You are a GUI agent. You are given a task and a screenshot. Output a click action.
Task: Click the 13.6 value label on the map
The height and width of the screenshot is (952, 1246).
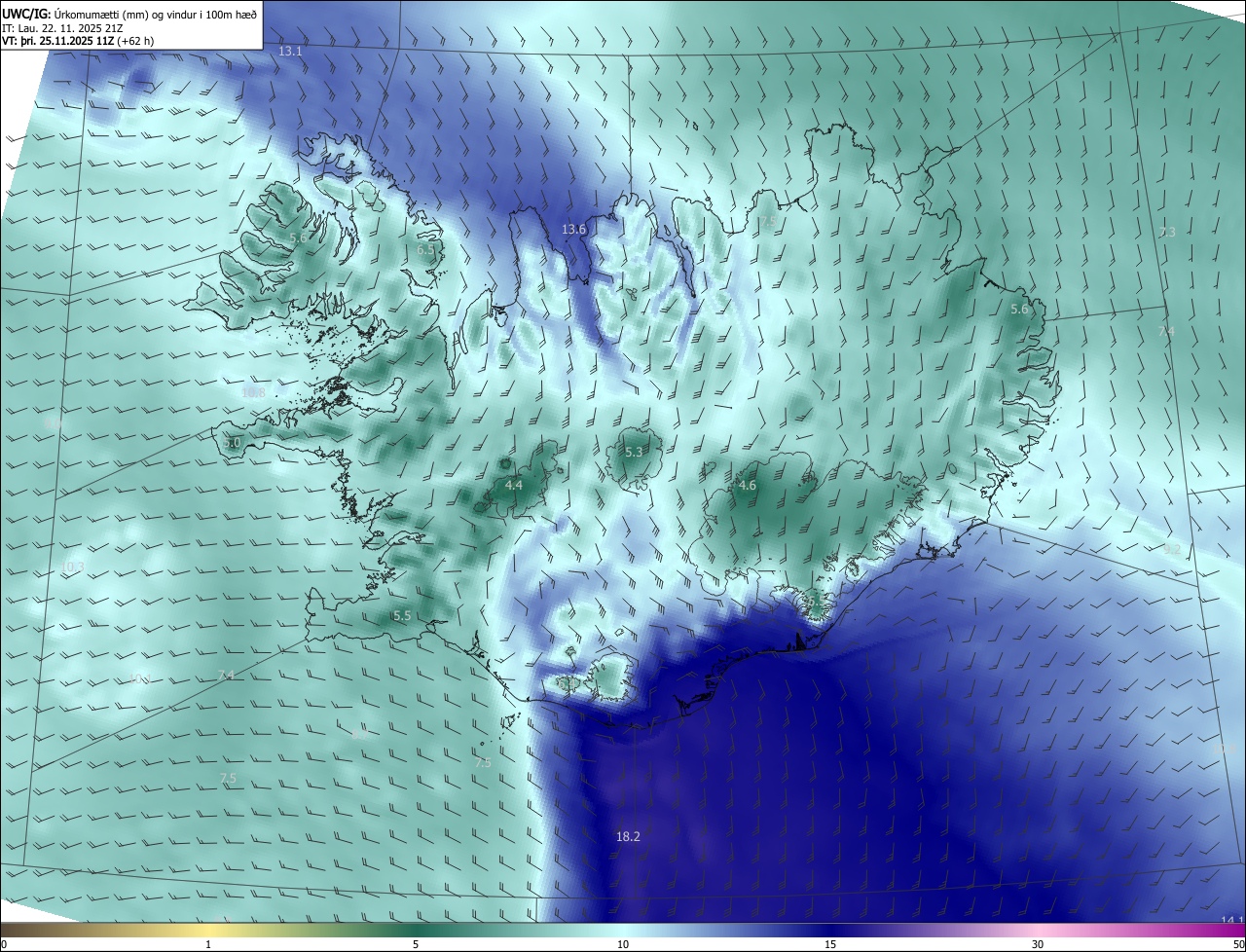pos(574,229)
